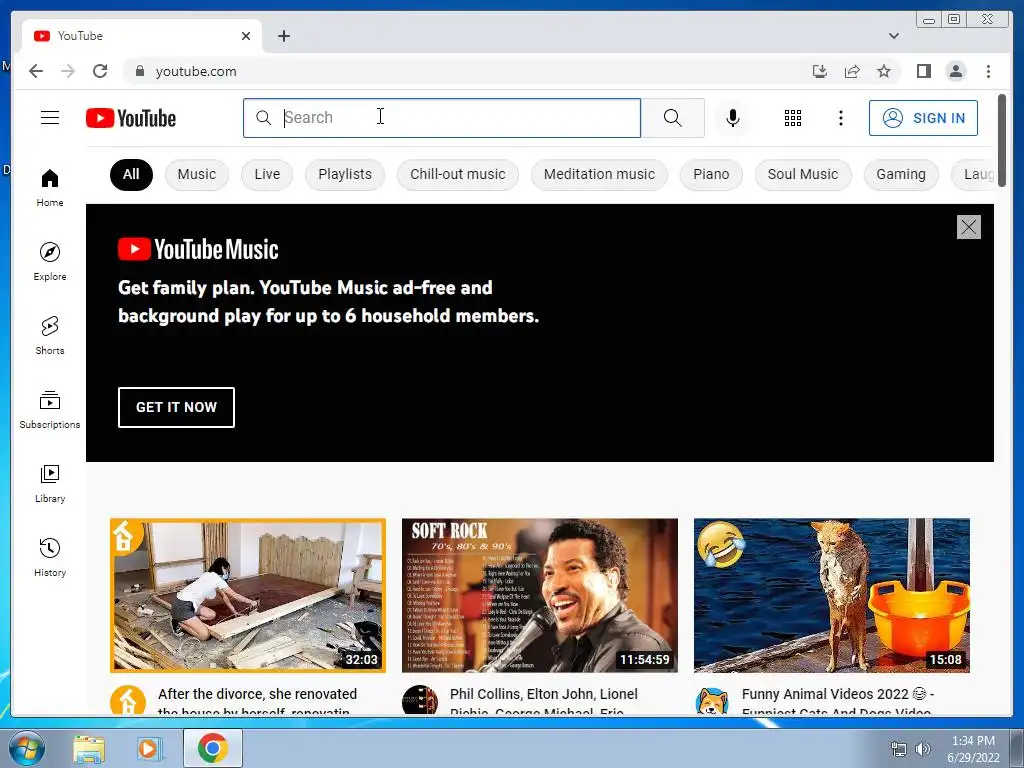This screenshot has width=1024, height=768.
Task: Focus the YouTube search field
Action: pos(442,118)
